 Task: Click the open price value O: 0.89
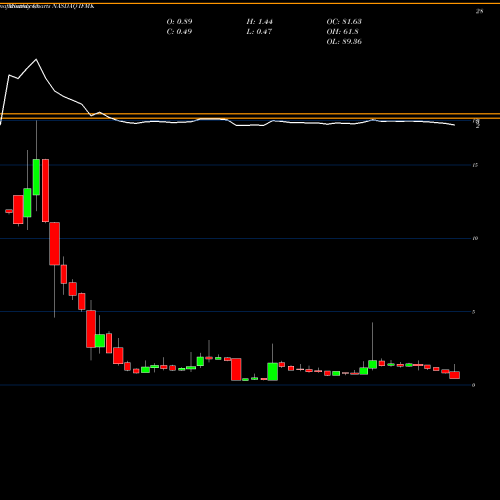(179, 22)
